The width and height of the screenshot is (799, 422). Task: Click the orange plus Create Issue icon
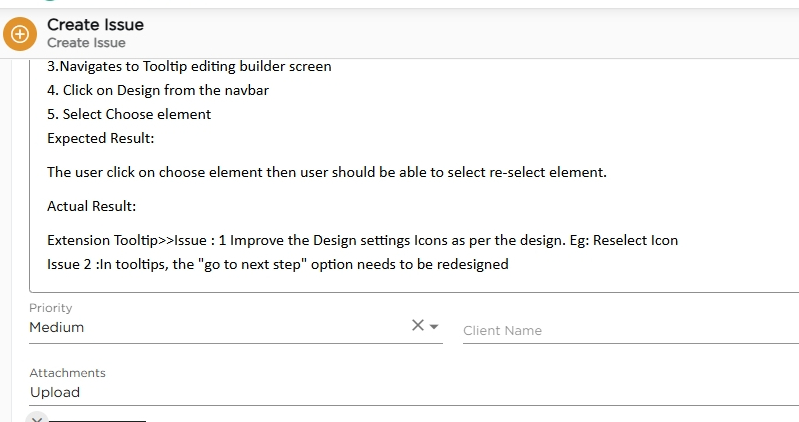pos(20,34)
